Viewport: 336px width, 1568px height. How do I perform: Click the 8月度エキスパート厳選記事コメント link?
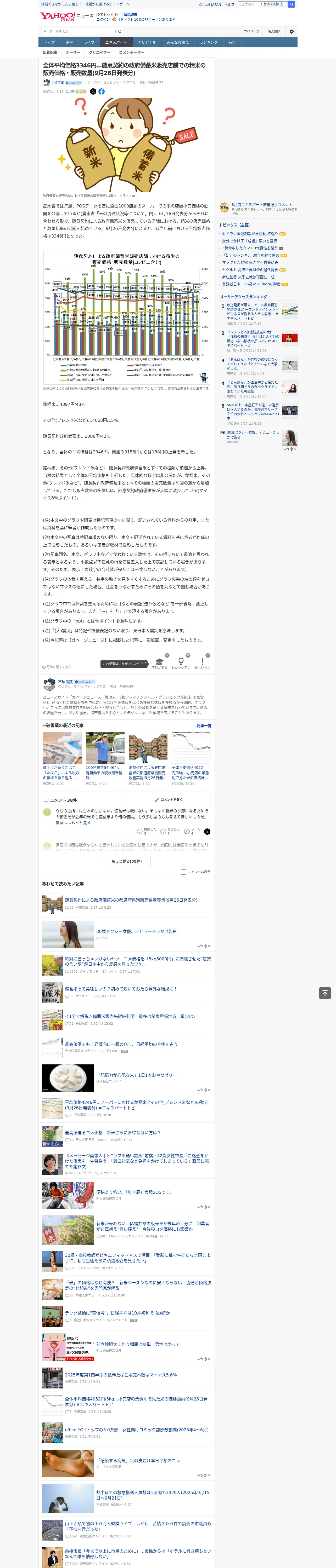262,205
